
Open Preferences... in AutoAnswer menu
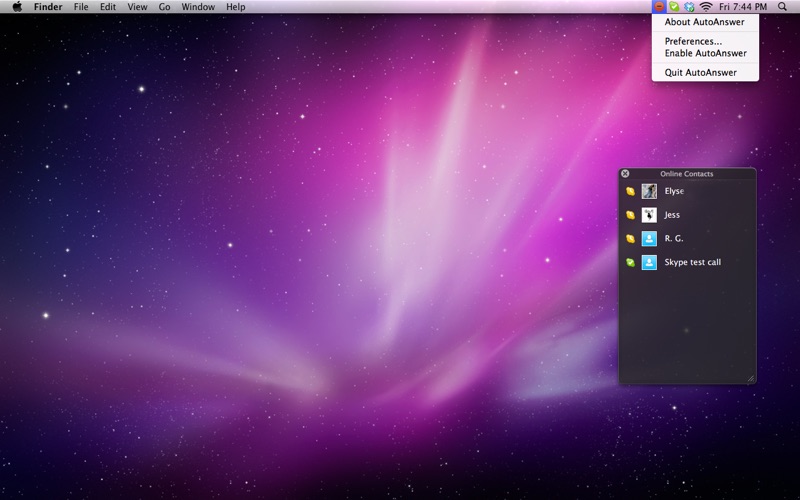tap(693, 41)
